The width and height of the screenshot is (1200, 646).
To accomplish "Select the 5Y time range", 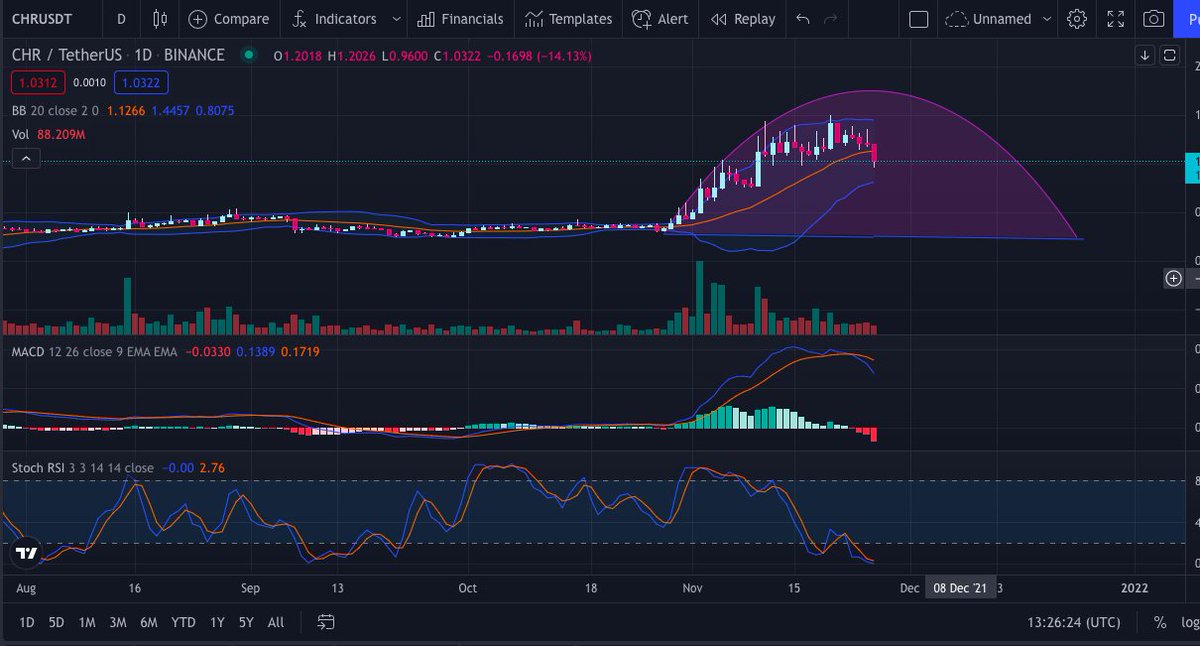I will tap(246, 622).
